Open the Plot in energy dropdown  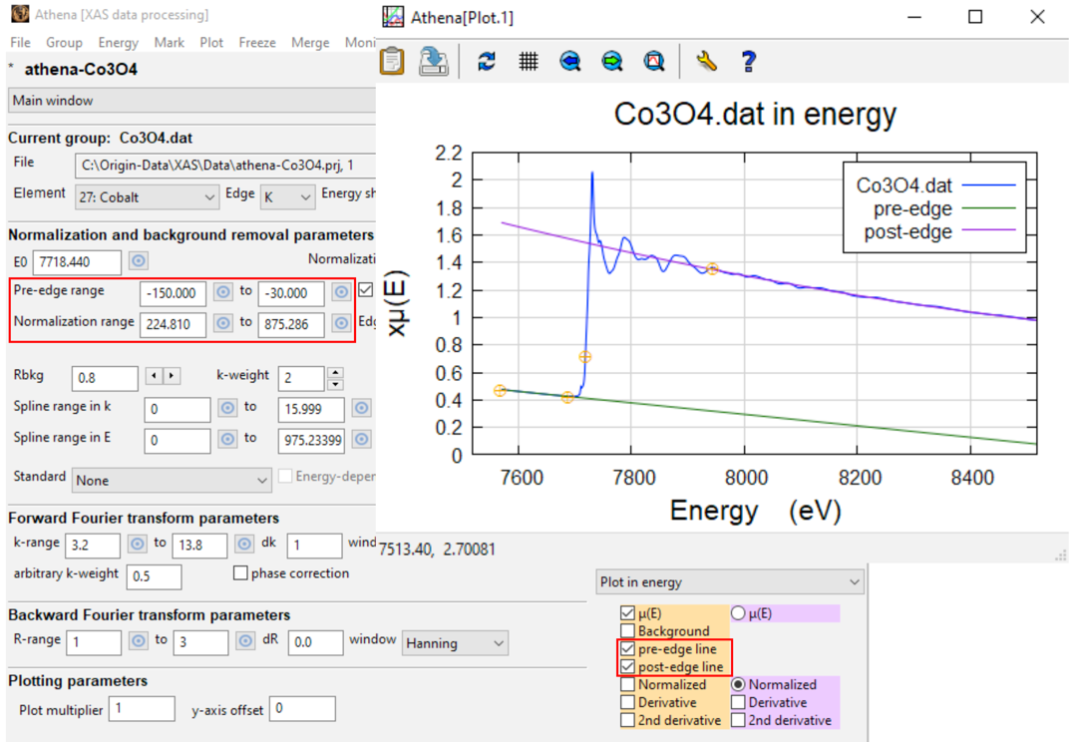(729, 582)
